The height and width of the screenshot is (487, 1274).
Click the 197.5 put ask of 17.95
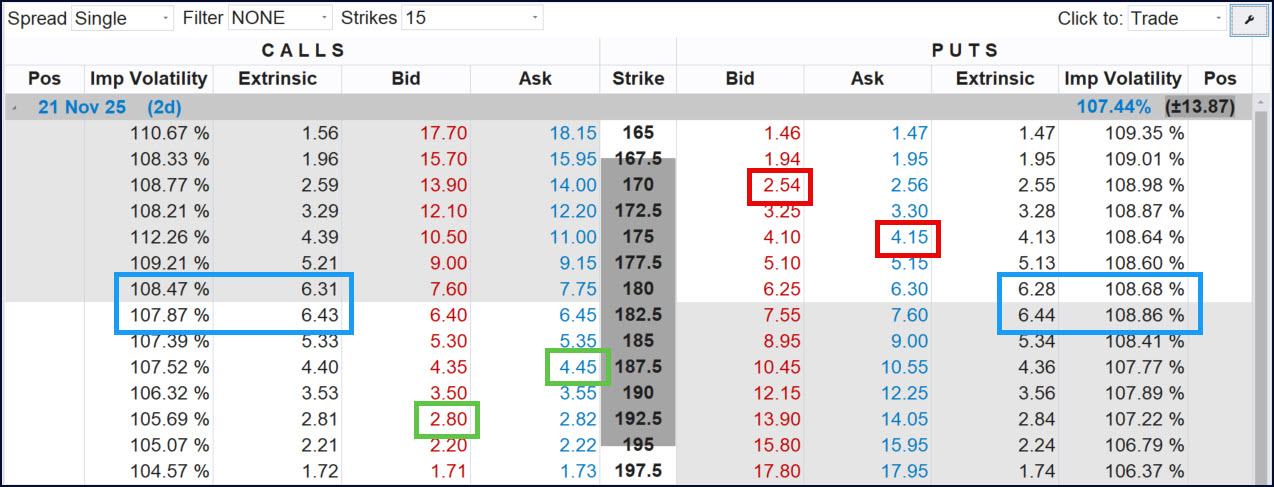click(906, 471)
